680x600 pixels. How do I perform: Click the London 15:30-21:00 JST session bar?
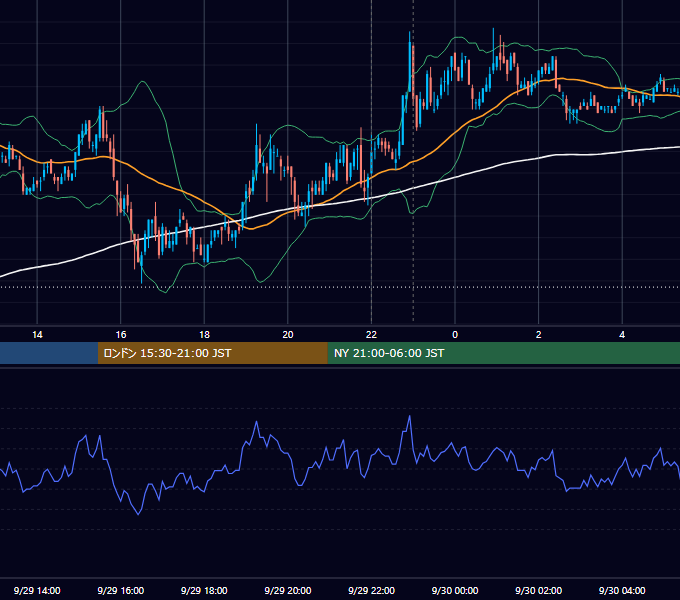212,353
